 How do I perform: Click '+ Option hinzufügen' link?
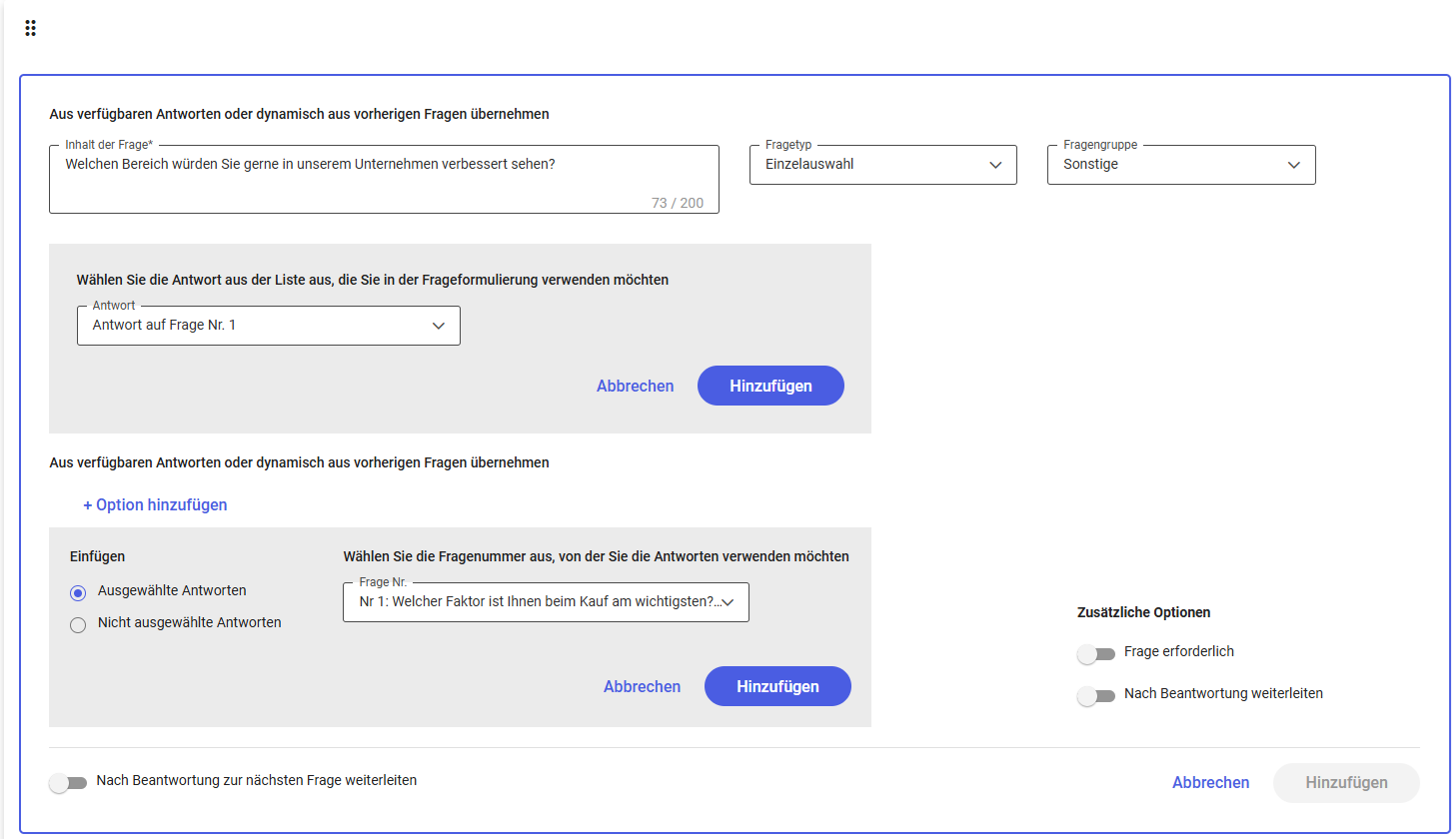click(x=155, y=504)
